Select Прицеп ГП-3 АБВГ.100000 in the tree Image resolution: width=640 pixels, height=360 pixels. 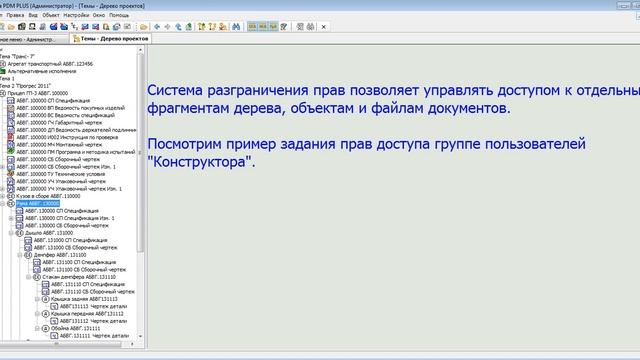pyautogui.click(x=38, y=93)
